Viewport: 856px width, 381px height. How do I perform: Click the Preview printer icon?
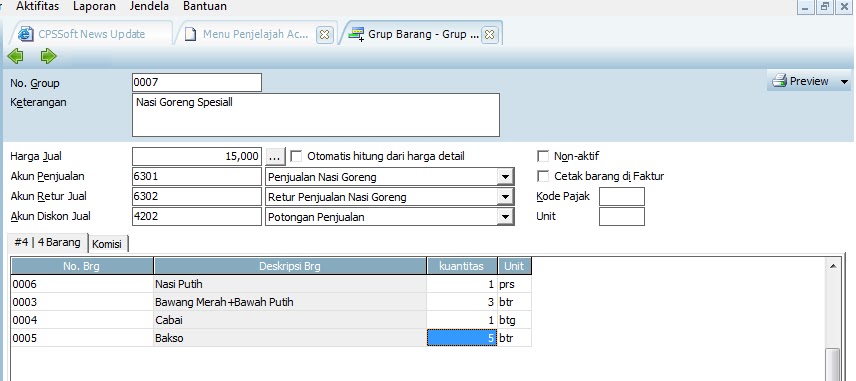779,81
